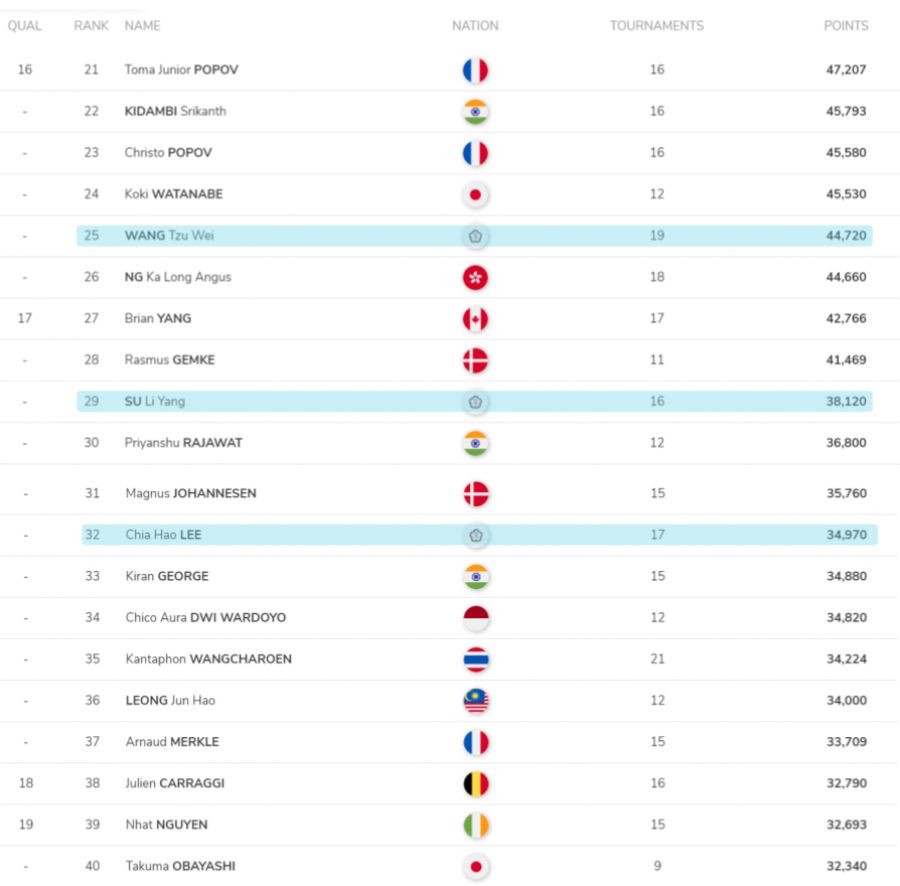
Task: Open Magnus Johannesen profile
Action: point(190,494)
